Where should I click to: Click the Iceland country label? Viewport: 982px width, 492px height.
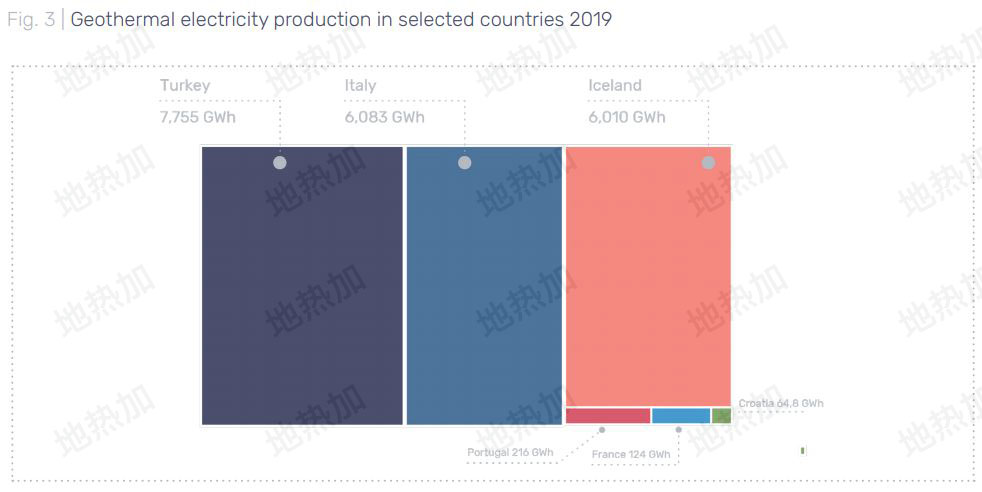click(x=615, y=86)
